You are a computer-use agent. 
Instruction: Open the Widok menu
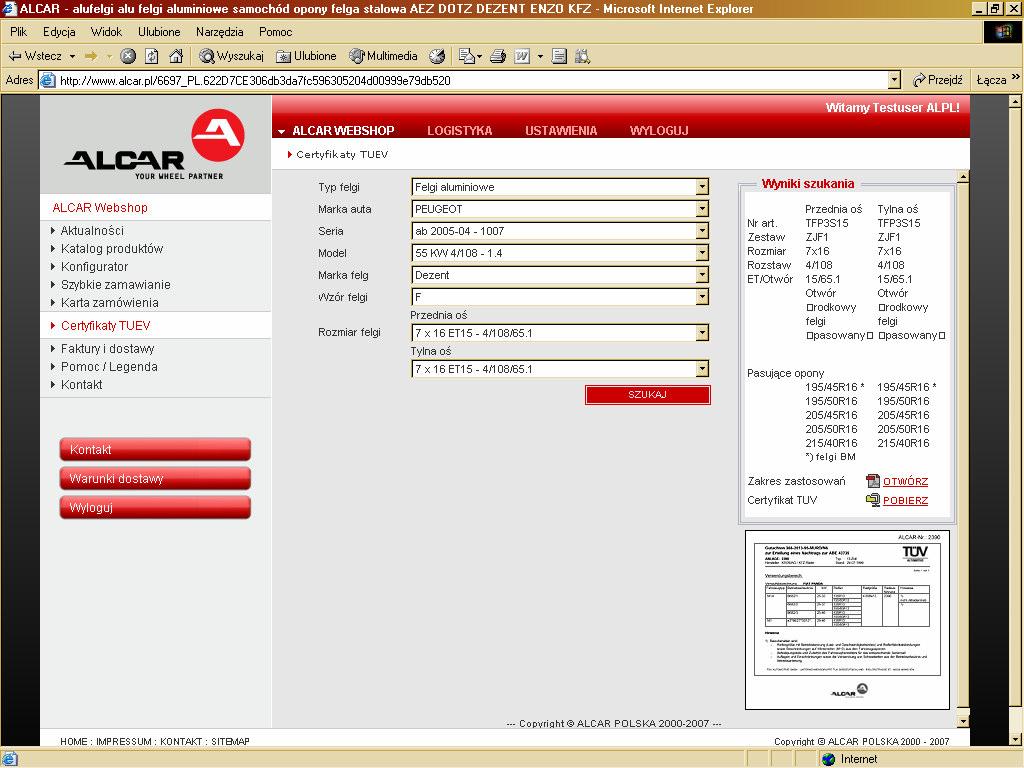(x=106, y=32)
